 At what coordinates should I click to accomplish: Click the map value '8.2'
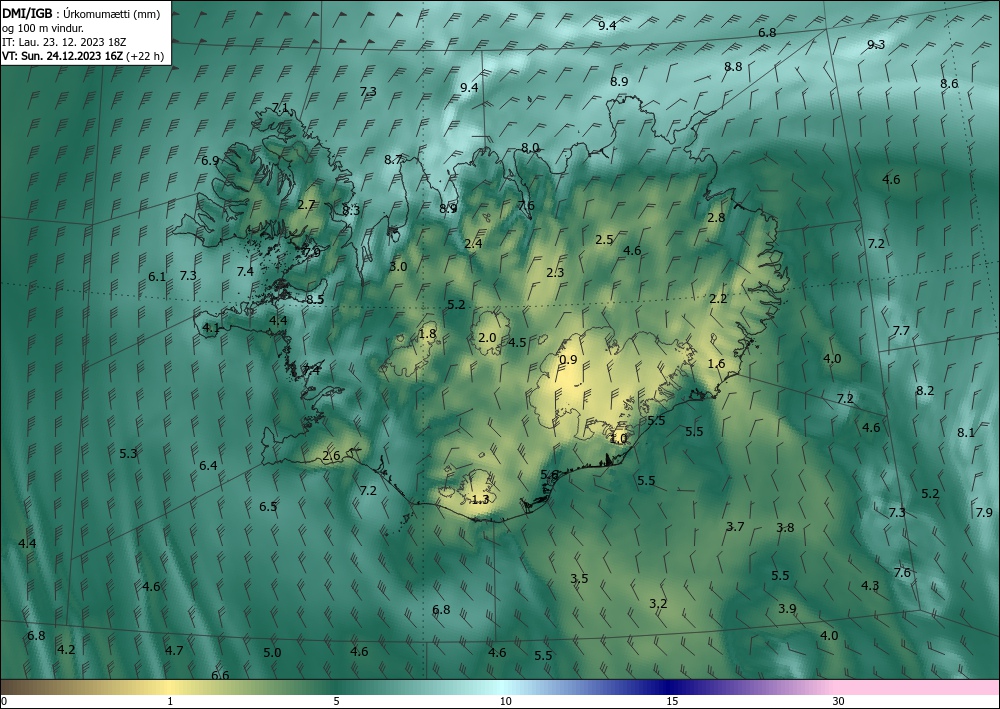(x=925, y=391)
